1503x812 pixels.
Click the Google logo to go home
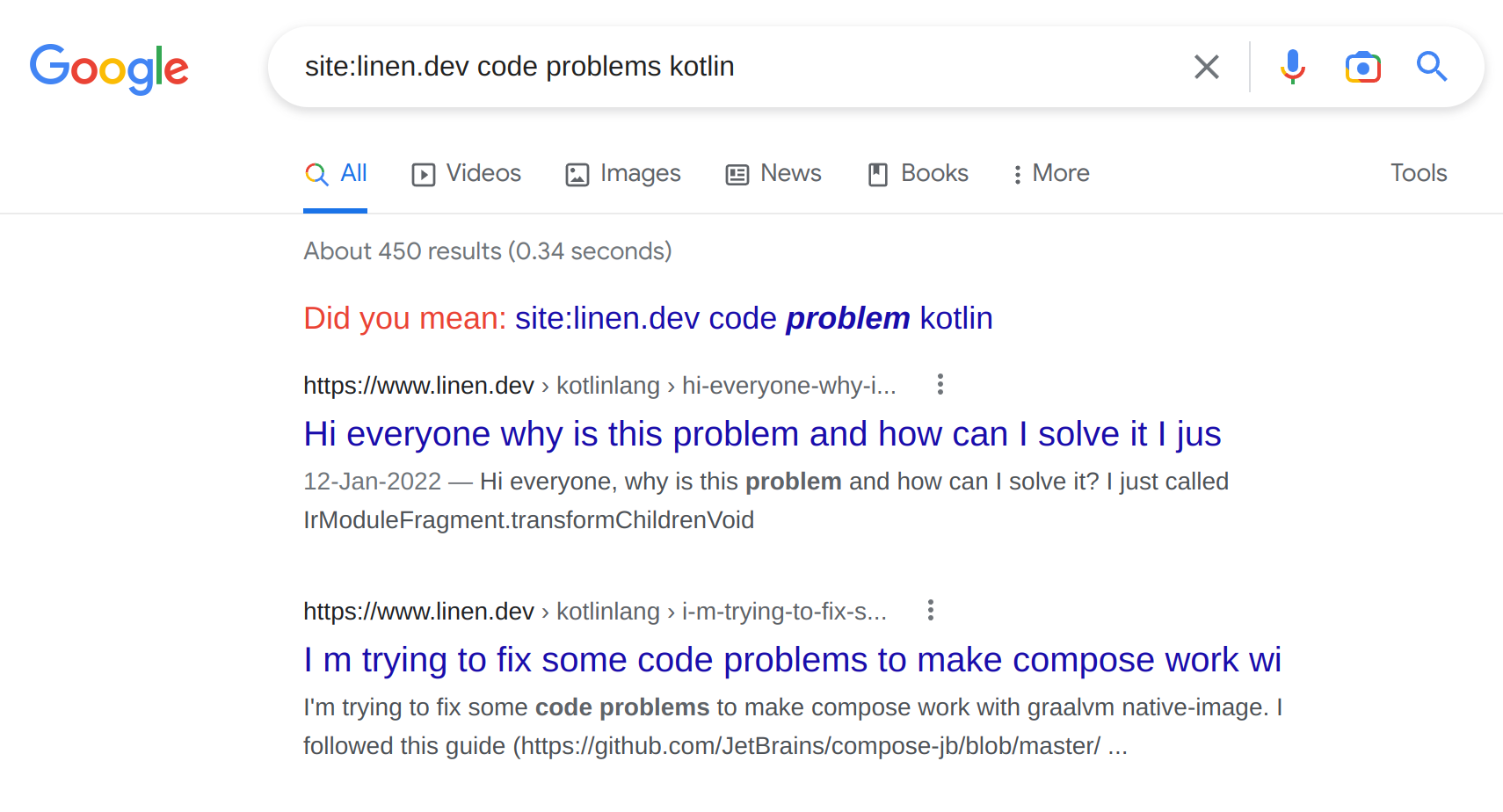point(109,69)
